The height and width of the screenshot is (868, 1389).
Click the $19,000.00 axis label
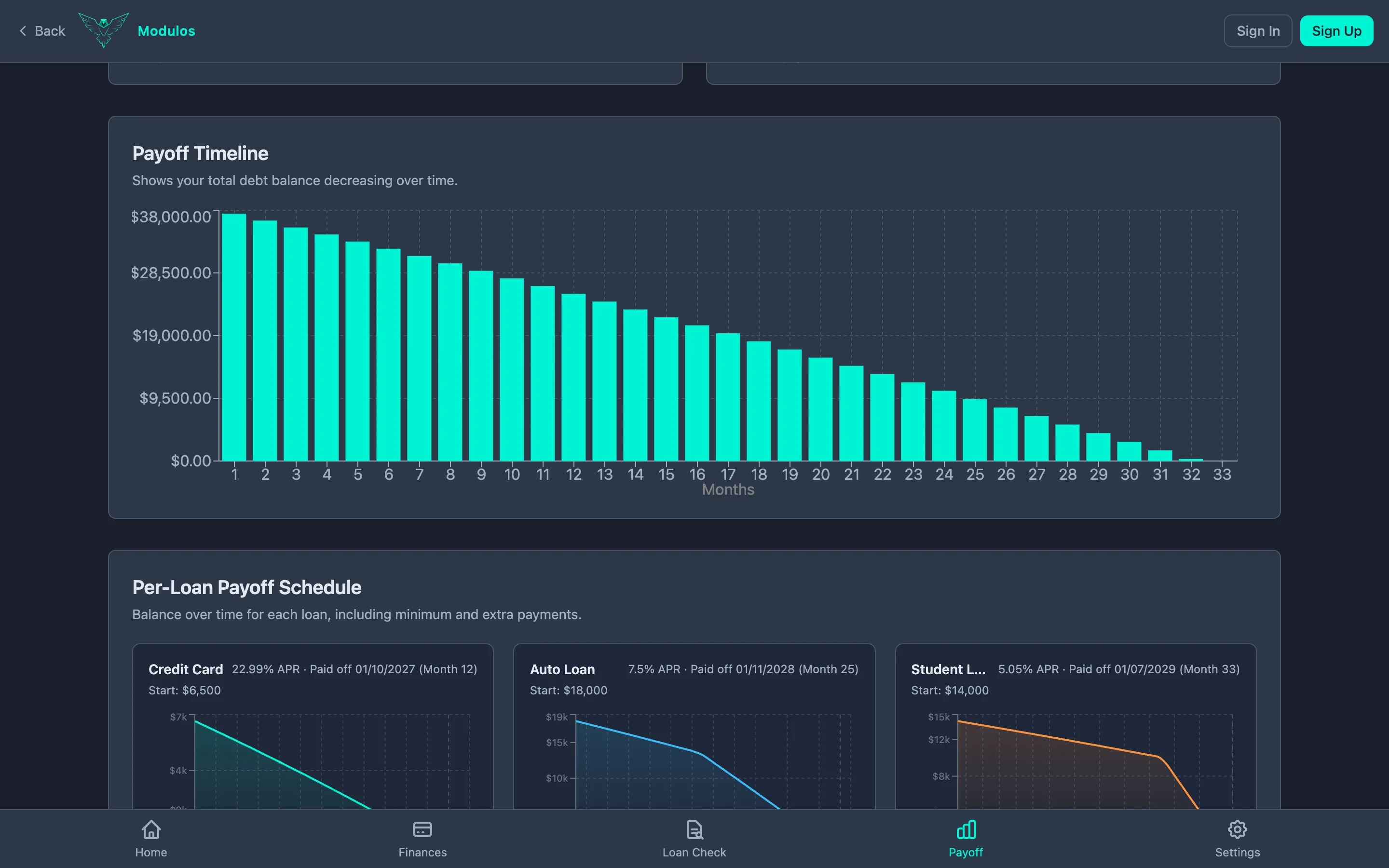(x=172, y=335)
